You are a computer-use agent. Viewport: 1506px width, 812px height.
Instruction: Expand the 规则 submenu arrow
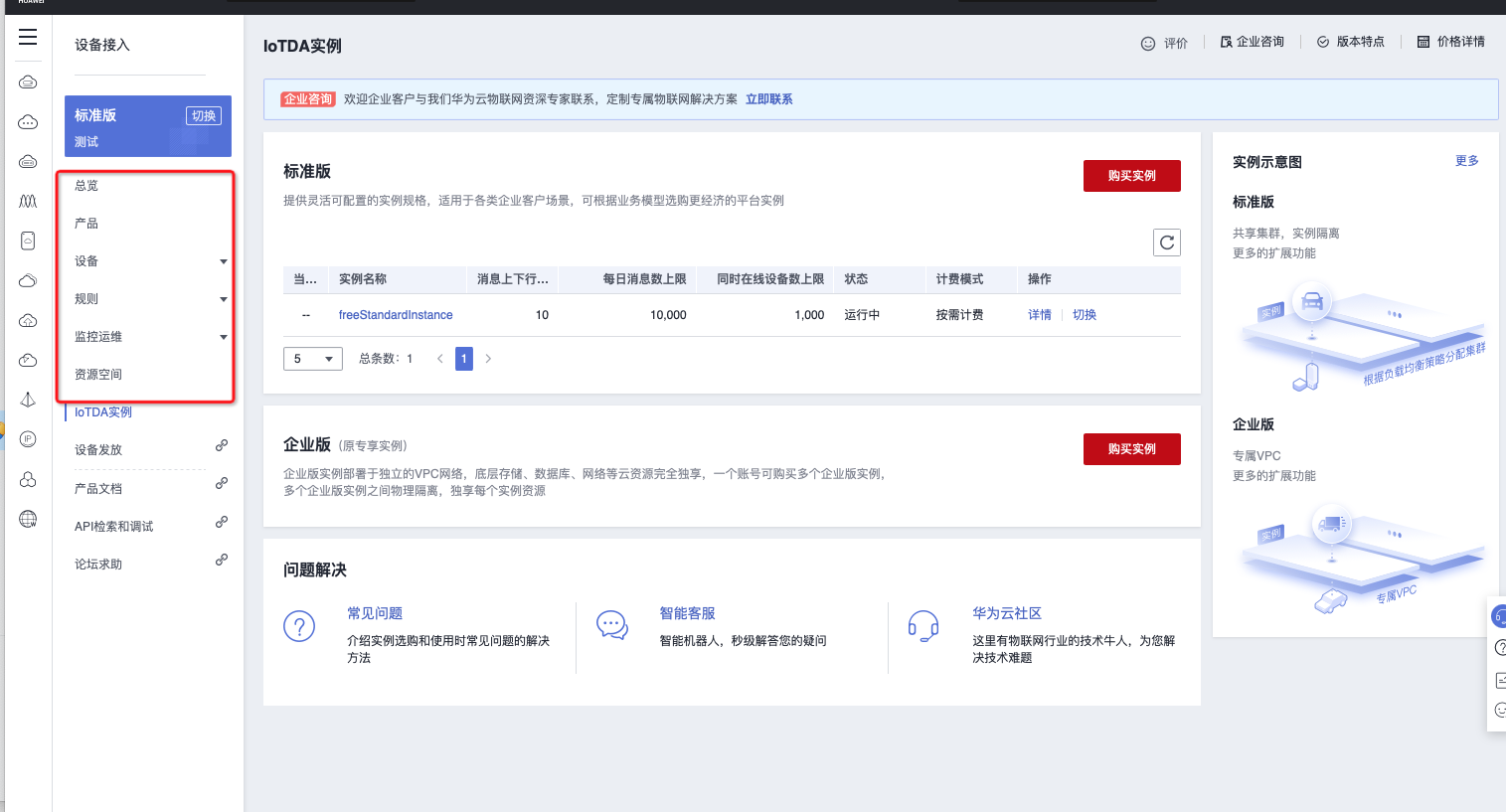[224, 299]
